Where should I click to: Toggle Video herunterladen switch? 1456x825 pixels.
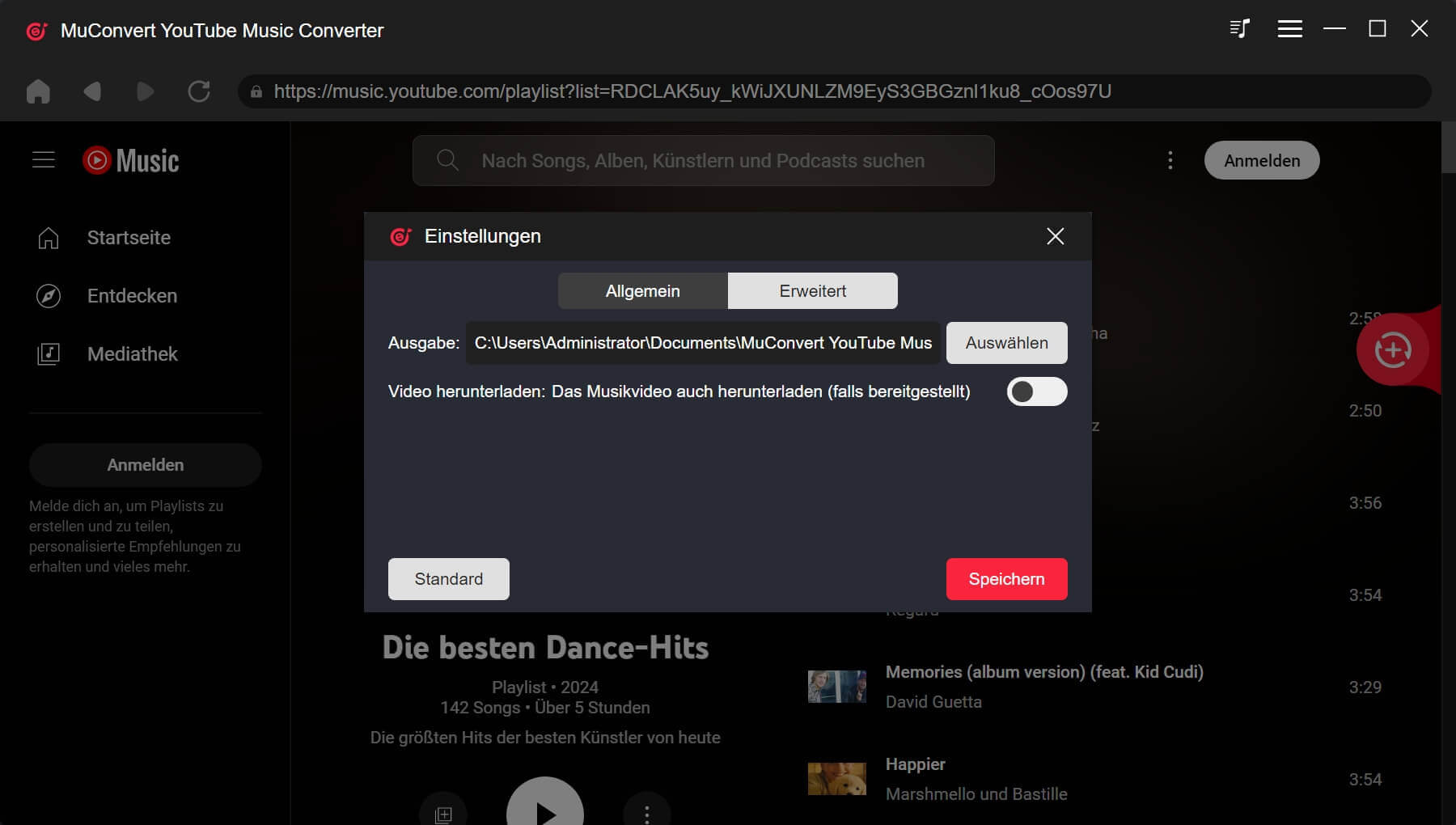[x=1037, y=391]
